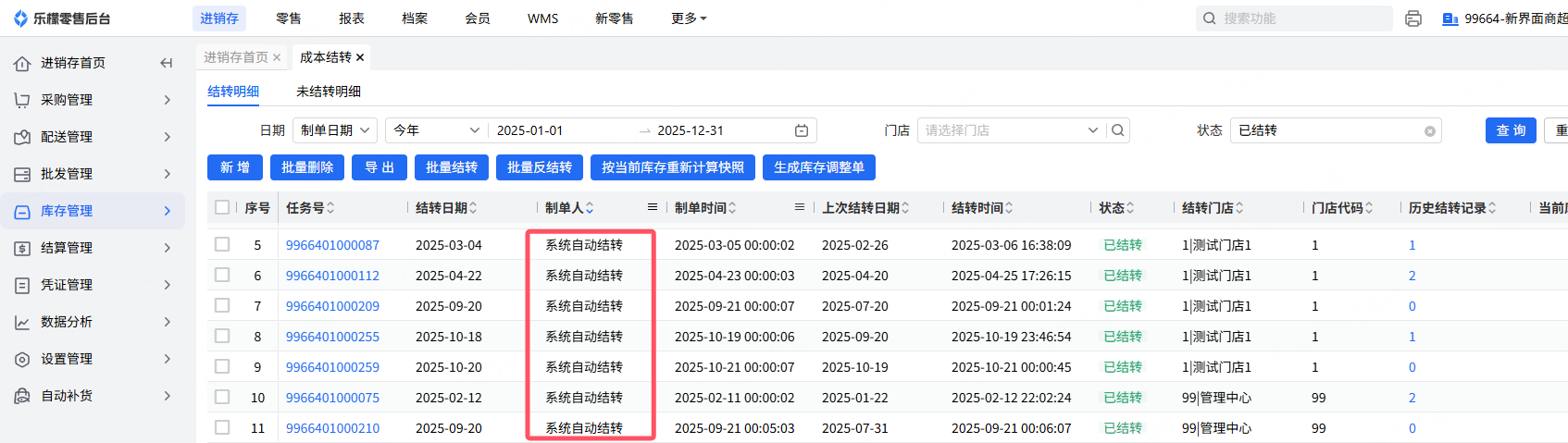Image resolution: width=1568 pixels, height=443 pixels.
Task: Open the 档案 top menu
Action: 415,18
